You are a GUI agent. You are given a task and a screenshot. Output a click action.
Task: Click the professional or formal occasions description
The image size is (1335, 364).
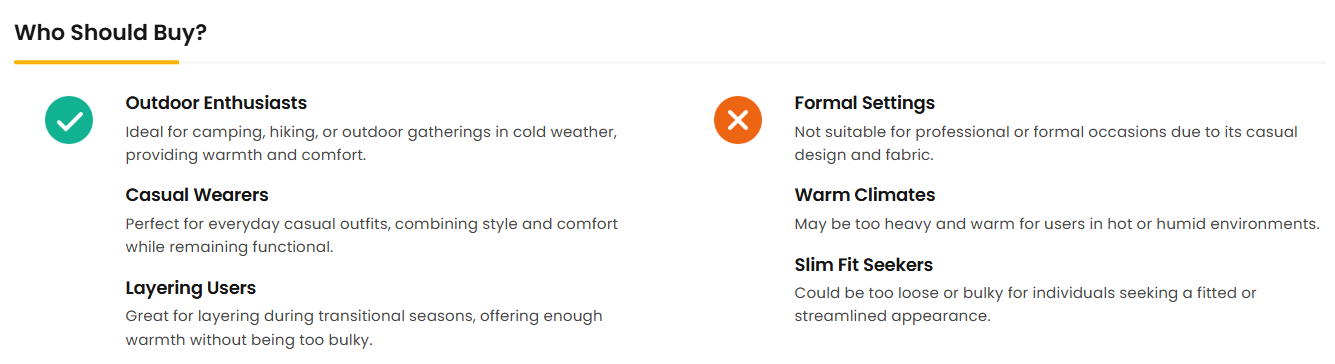coord(1046,144)
